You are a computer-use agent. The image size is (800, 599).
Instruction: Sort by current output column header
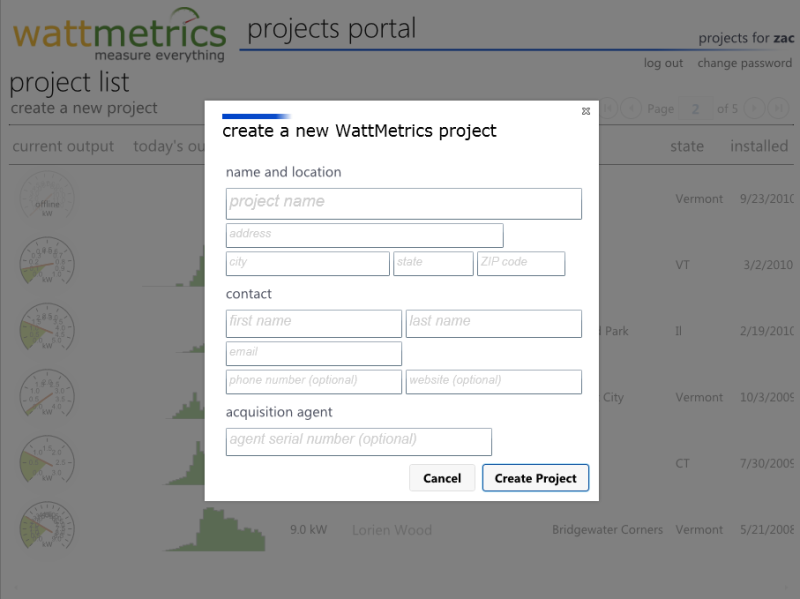63,146
